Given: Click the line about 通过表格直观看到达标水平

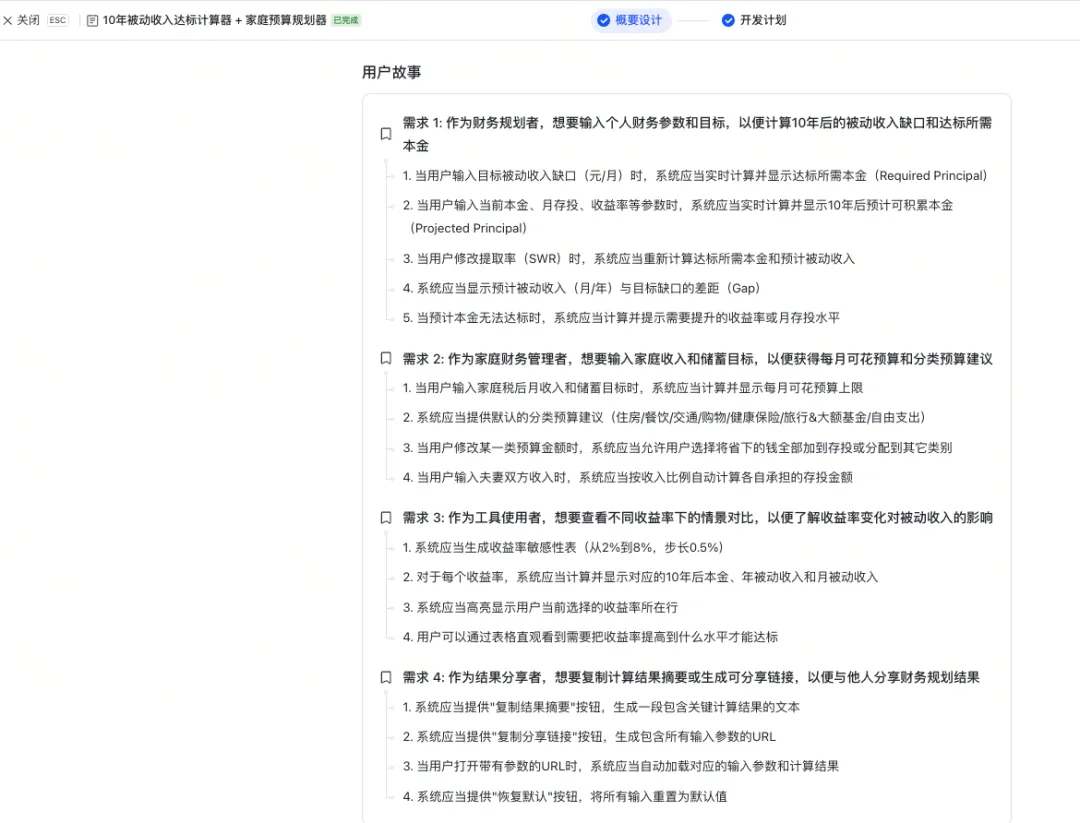Looking at the screenshot, I should [590, 637].
